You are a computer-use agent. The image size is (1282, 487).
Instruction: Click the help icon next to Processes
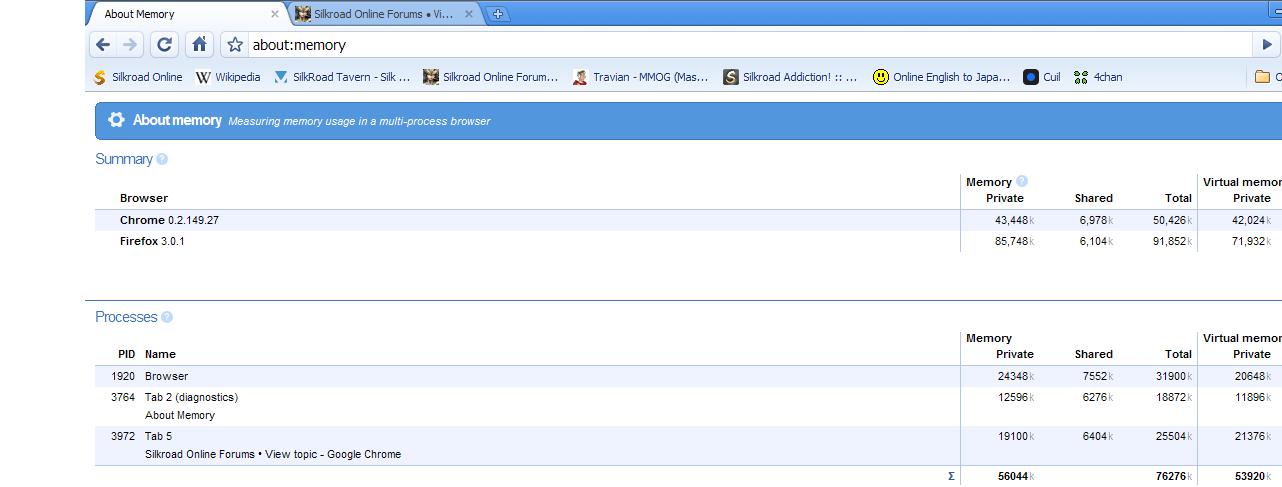point(167,317)
